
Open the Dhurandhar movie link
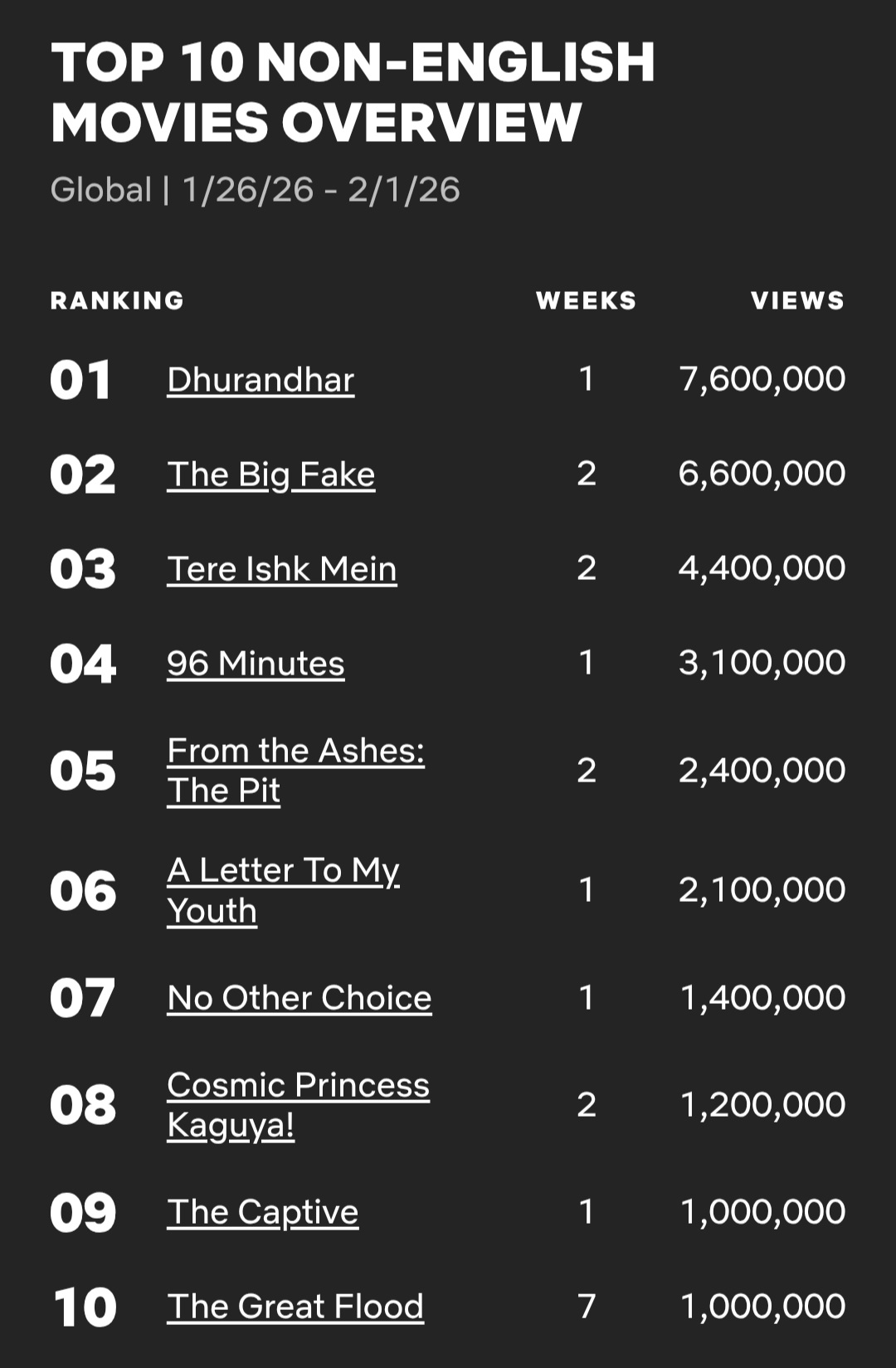pyautogui.click(x=261, y=380)
